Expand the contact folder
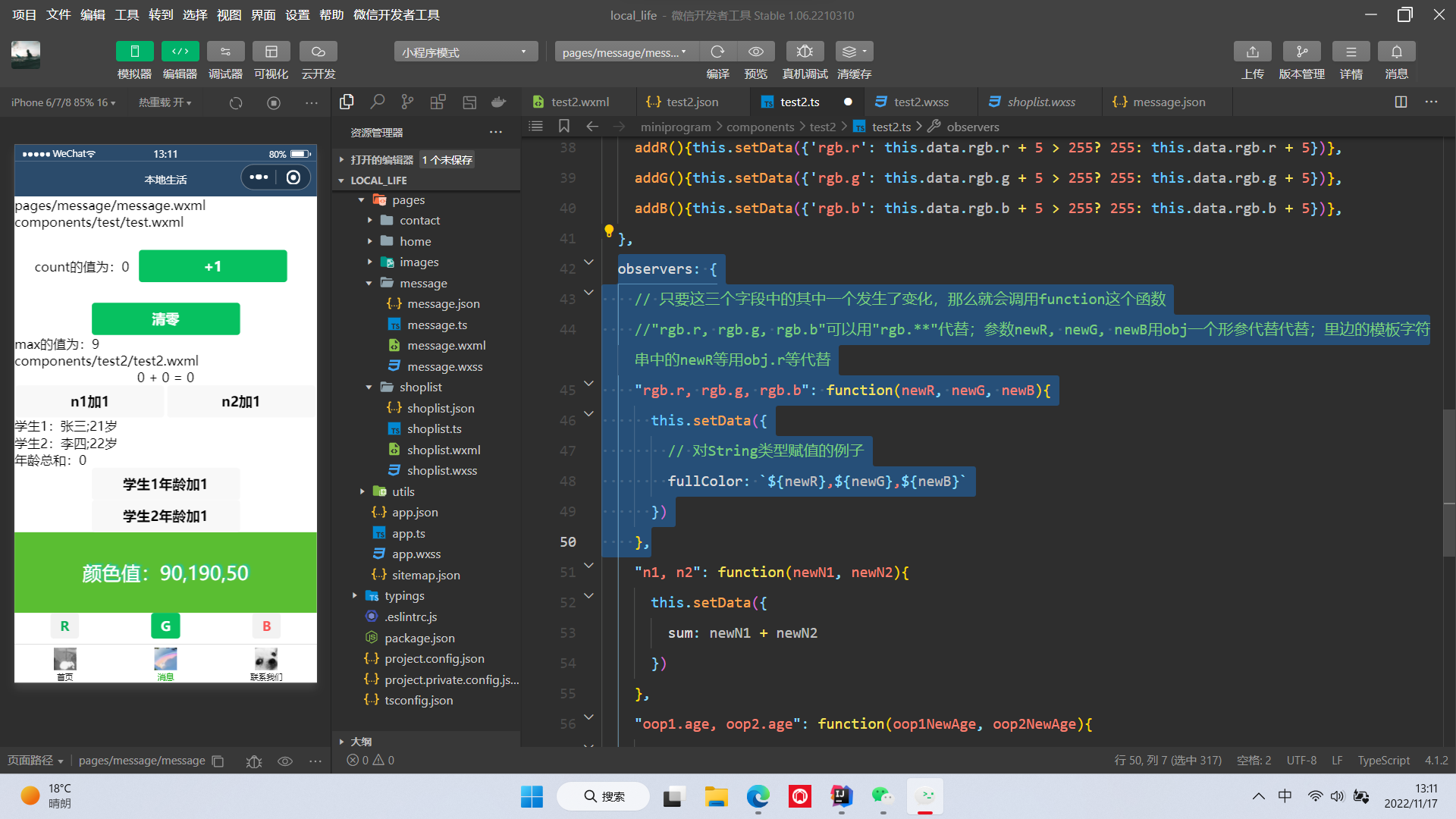The width and height of the screenshot is (1456, 819). pyautogui.click(x=419, y=221)
